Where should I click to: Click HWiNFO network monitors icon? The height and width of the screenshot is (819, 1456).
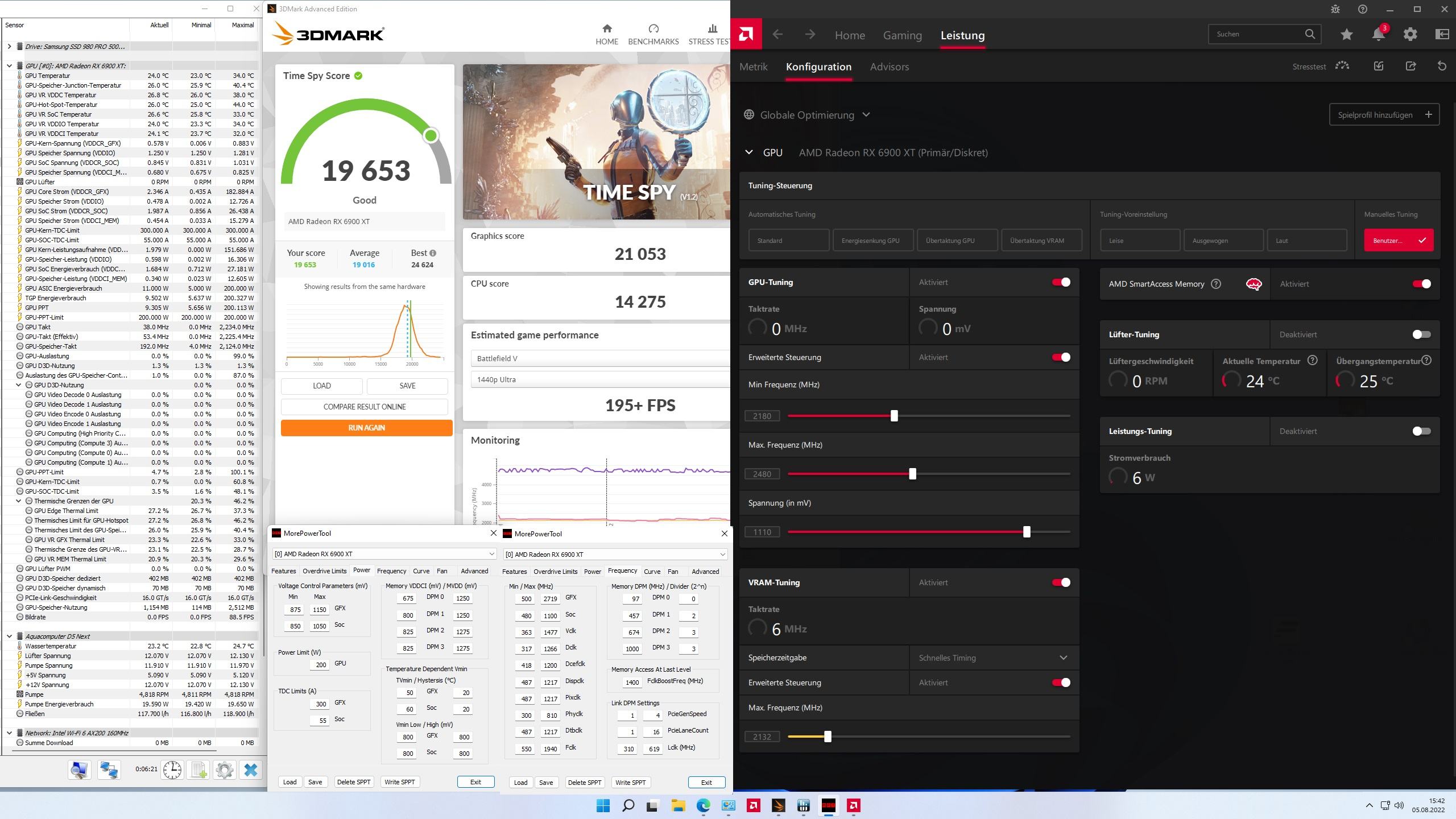pyautogui.click(x=109, y=770)
